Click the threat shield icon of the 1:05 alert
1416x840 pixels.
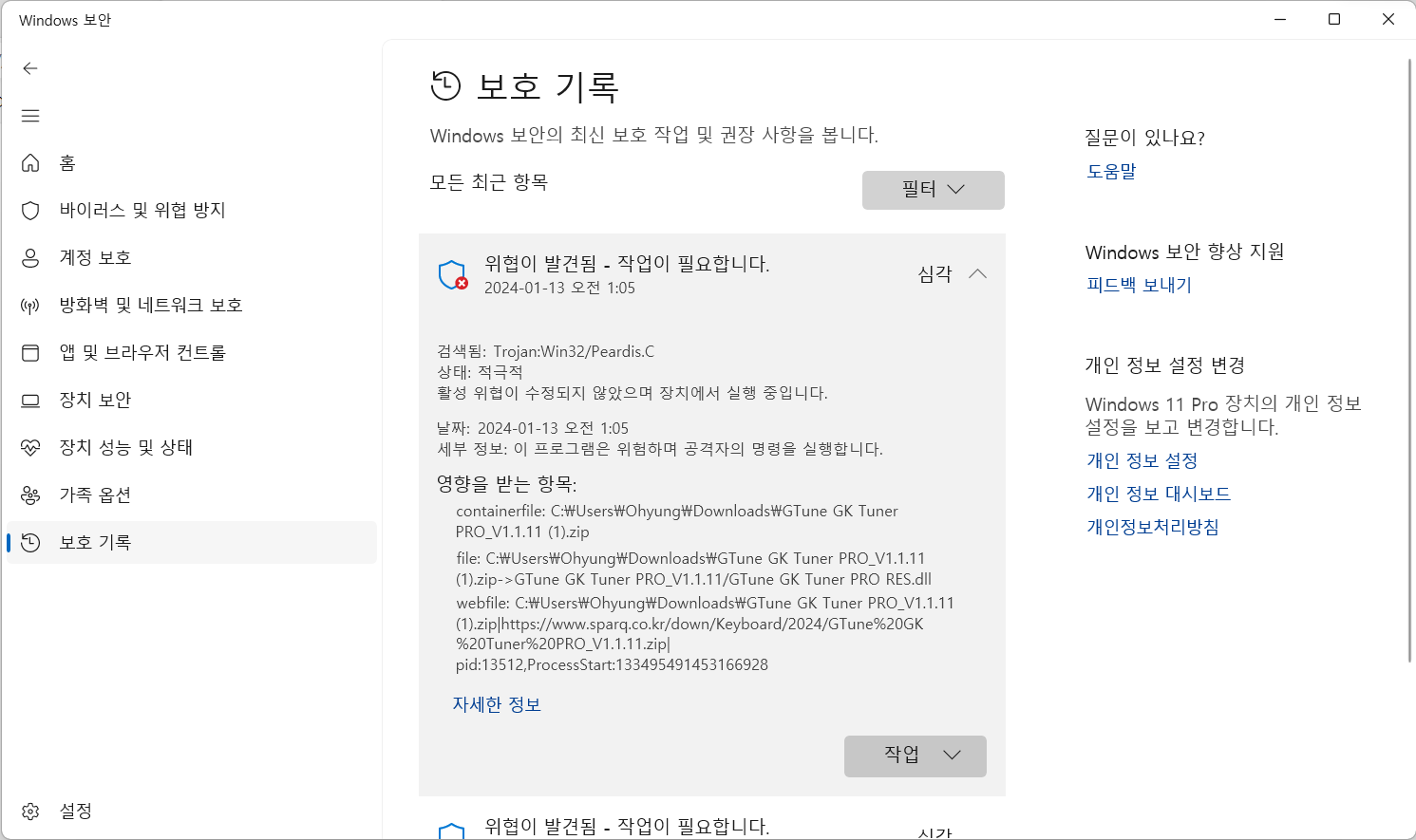pyautogui.click(x=453, y=275)
